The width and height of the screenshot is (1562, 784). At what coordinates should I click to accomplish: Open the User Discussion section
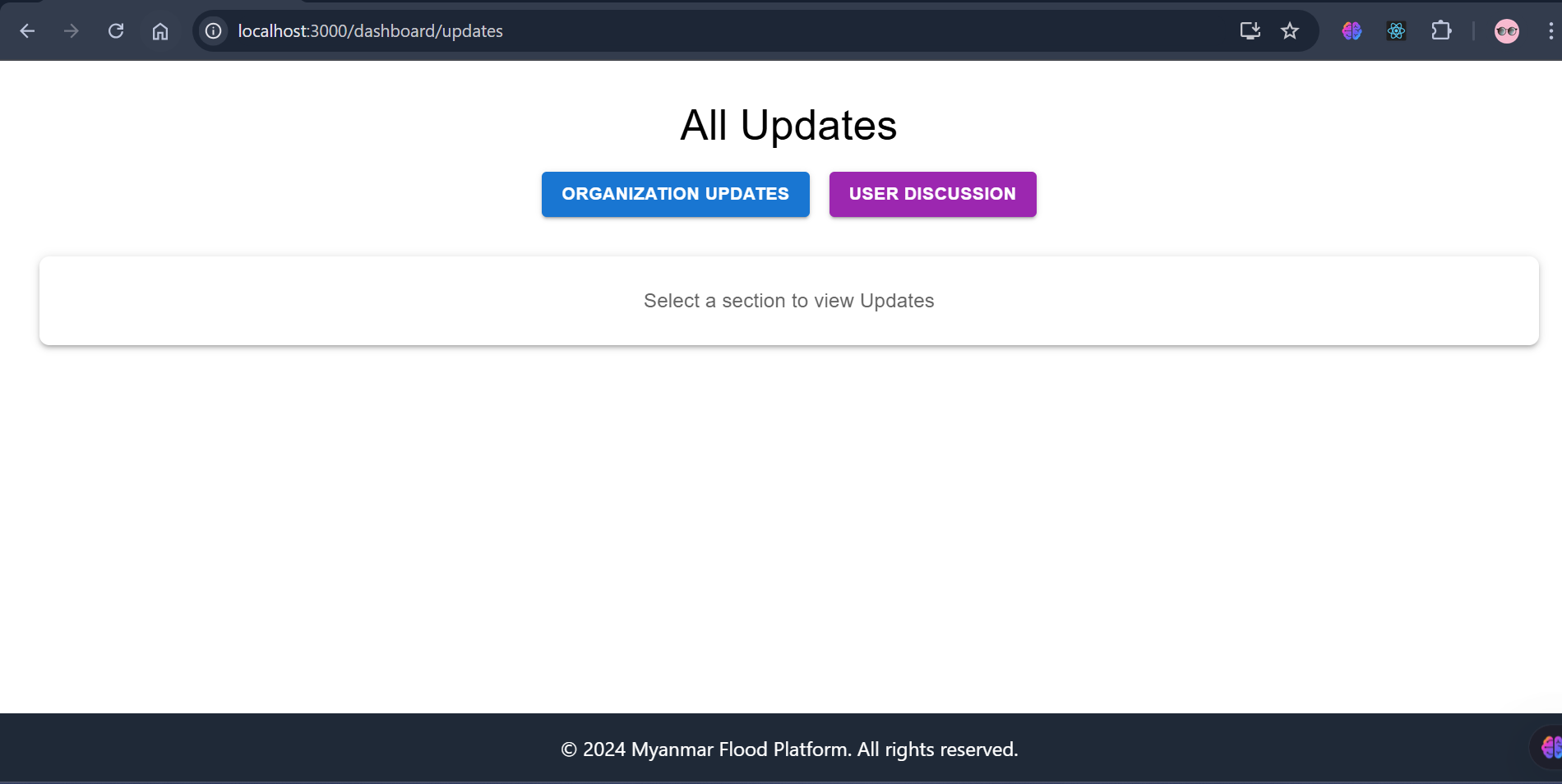click(933, 194)
